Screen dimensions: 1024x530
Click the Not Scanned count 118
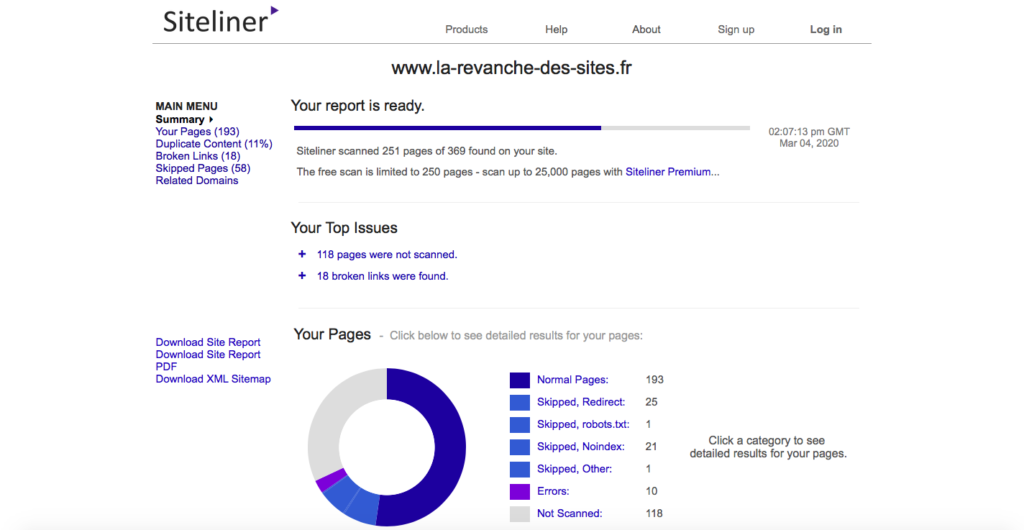(654, 513)
